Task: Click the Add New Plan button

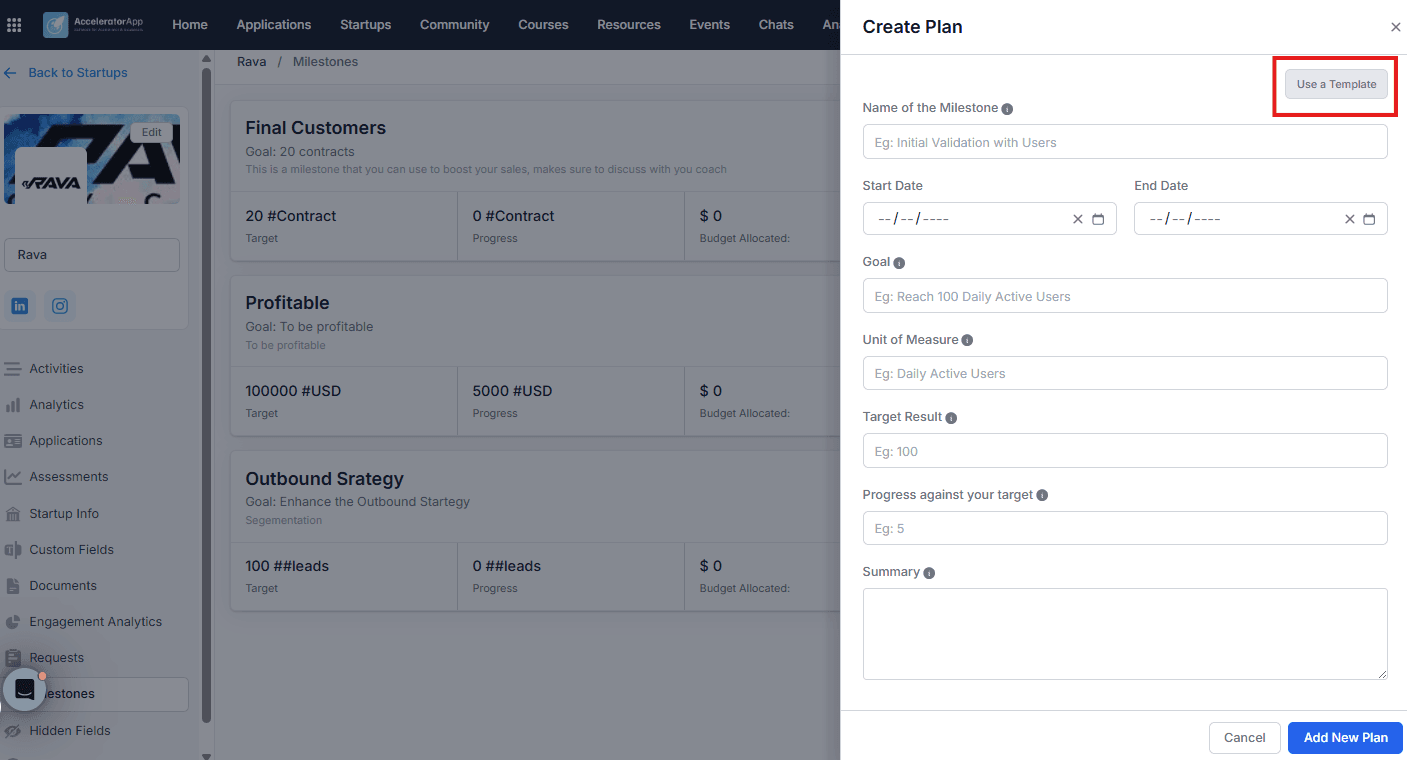Action: (x=1345, y=738)
